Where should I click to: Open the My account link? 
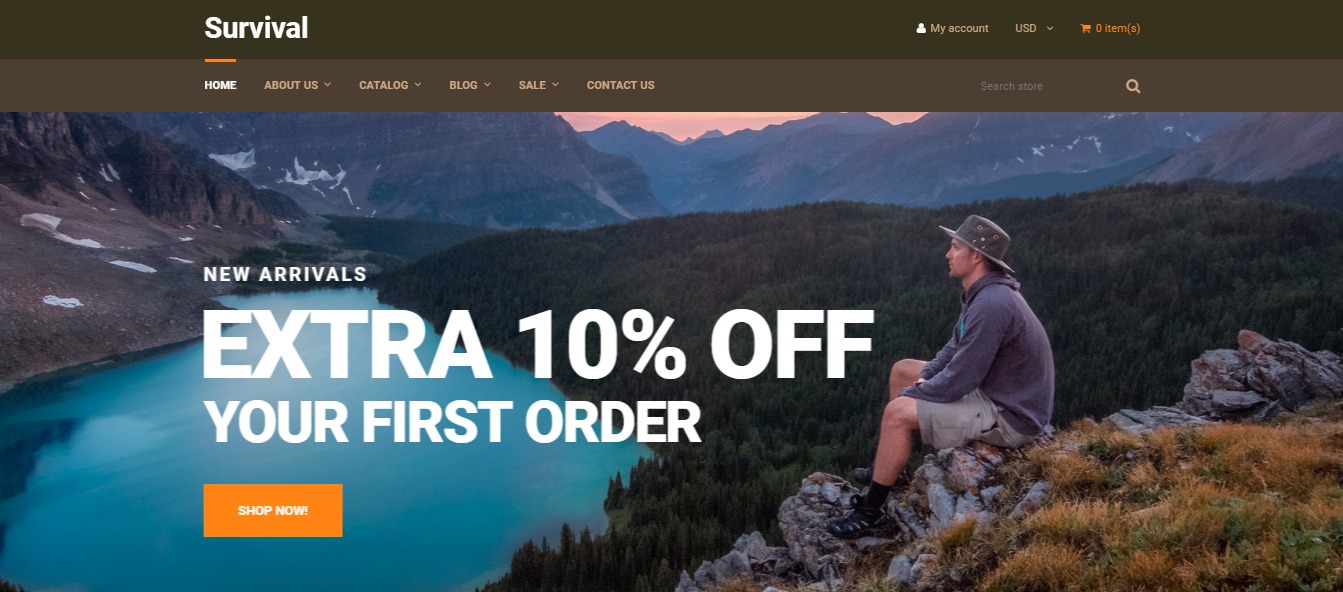(x=959, y=28)
